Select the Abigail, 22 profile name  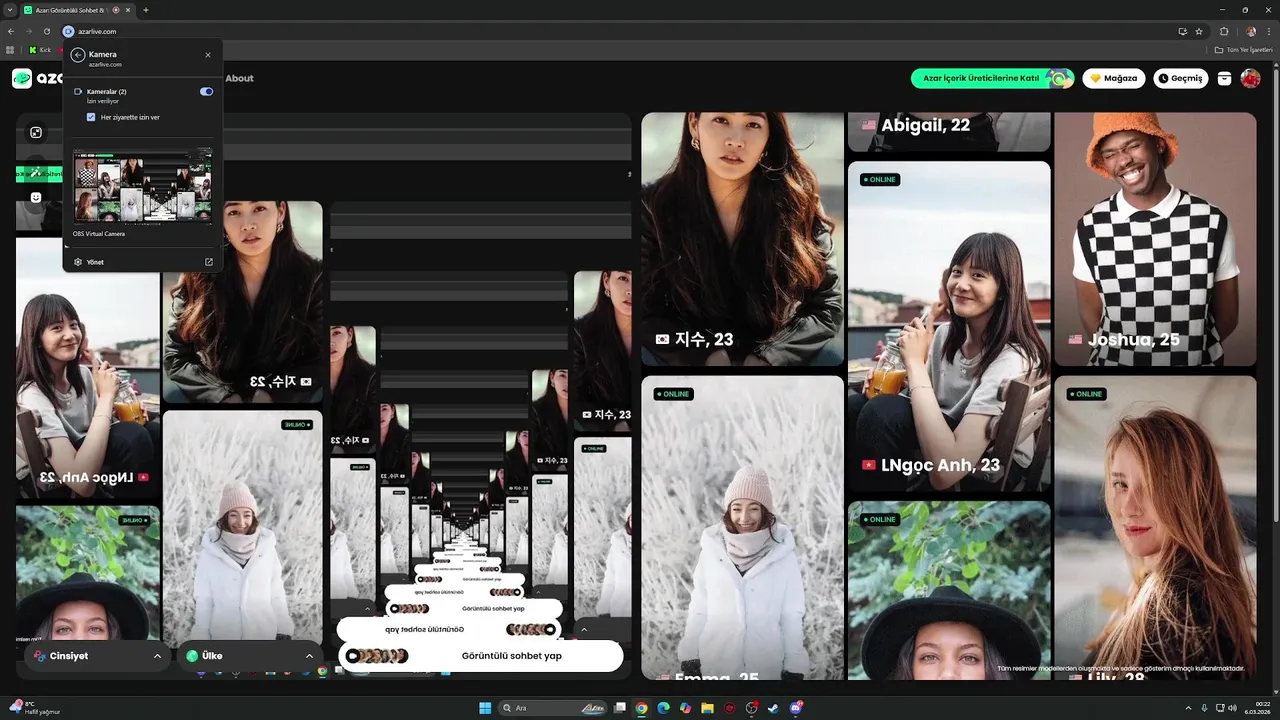pos(925,125)
